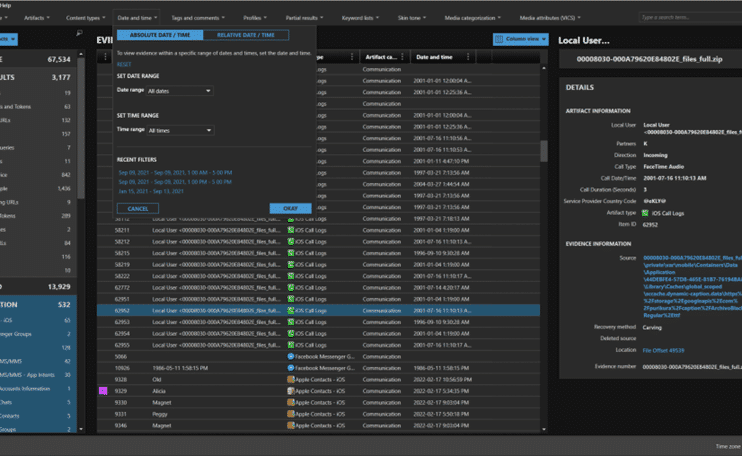Click the Time zone status bar entry
Screen dimensions: 742x456
tap(728, 447)
